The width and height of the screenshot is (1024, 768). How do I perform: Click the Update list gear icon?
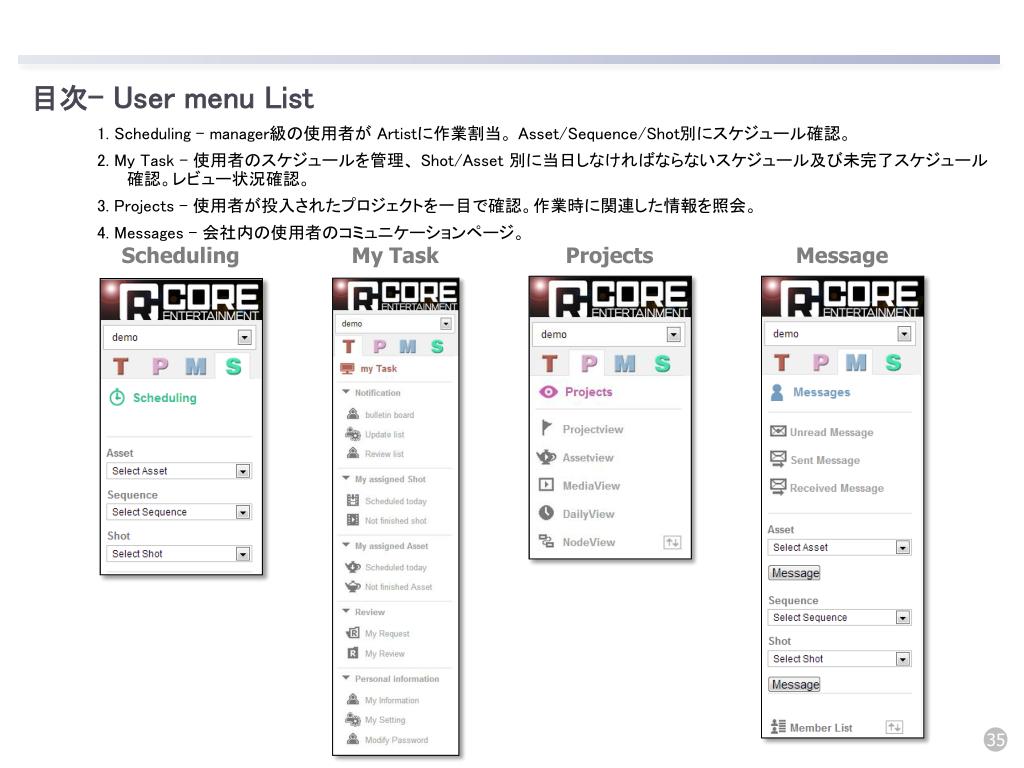pos(353,434)
